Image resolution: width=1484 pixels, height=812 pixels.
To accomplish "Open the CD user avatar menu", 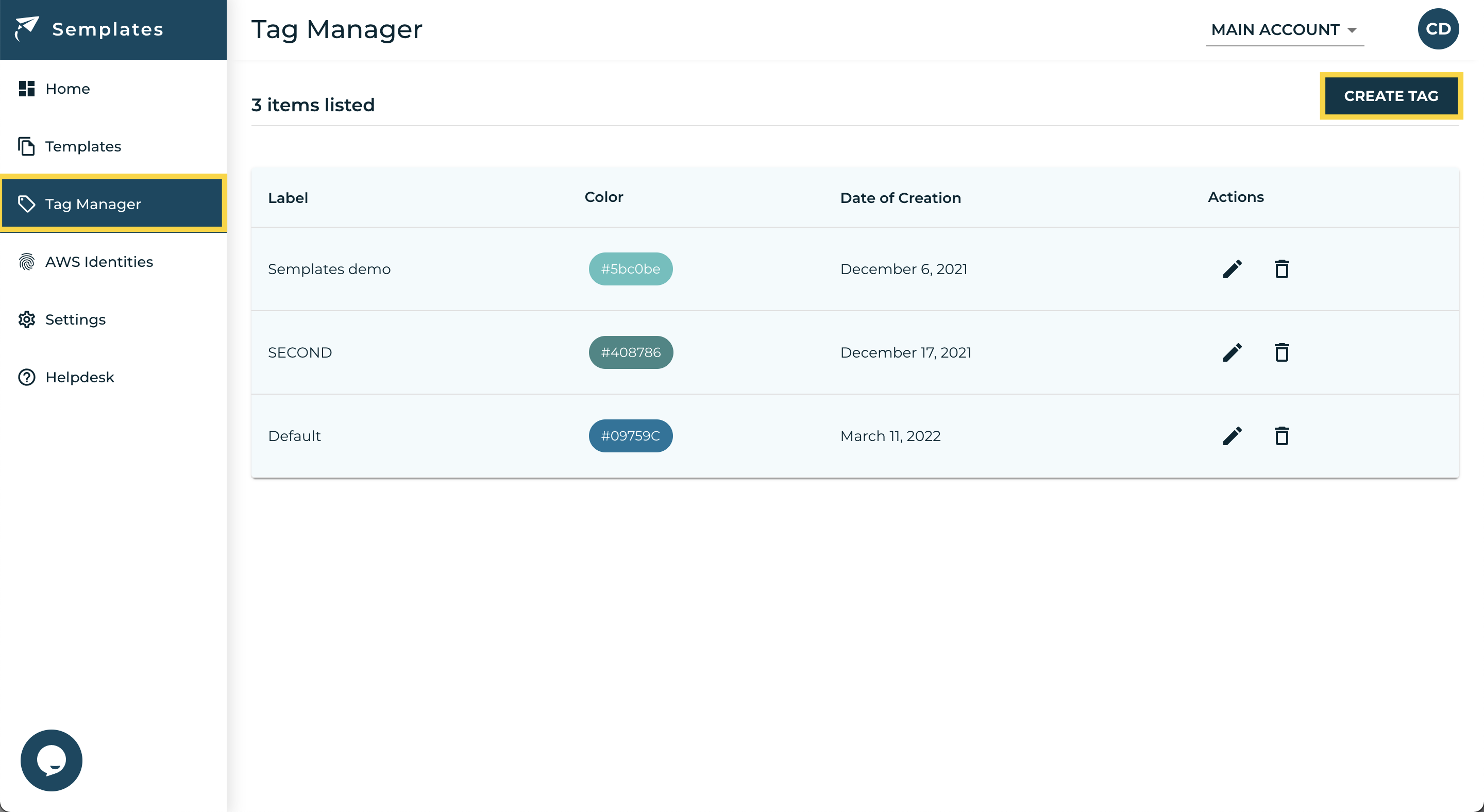I will point(1438,29).
